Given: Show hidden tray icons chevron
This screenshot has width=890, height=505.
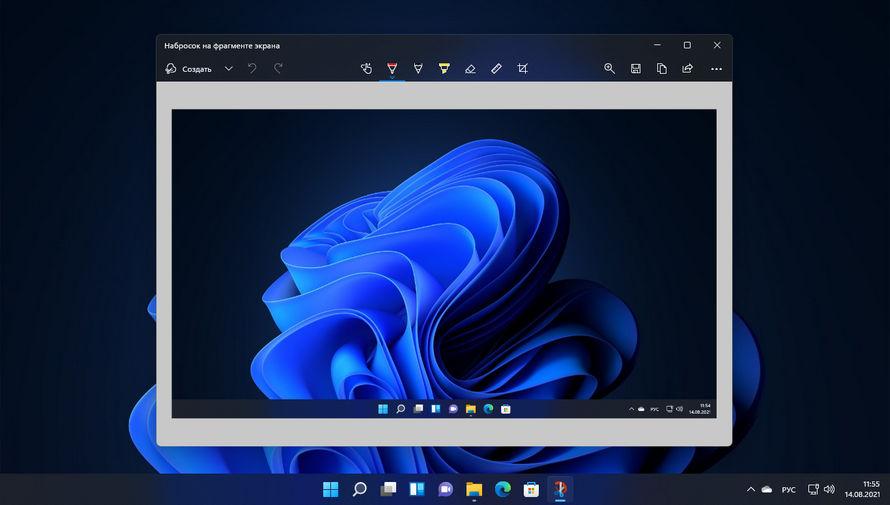Looking at the screenshot, I should coord(751,489).
